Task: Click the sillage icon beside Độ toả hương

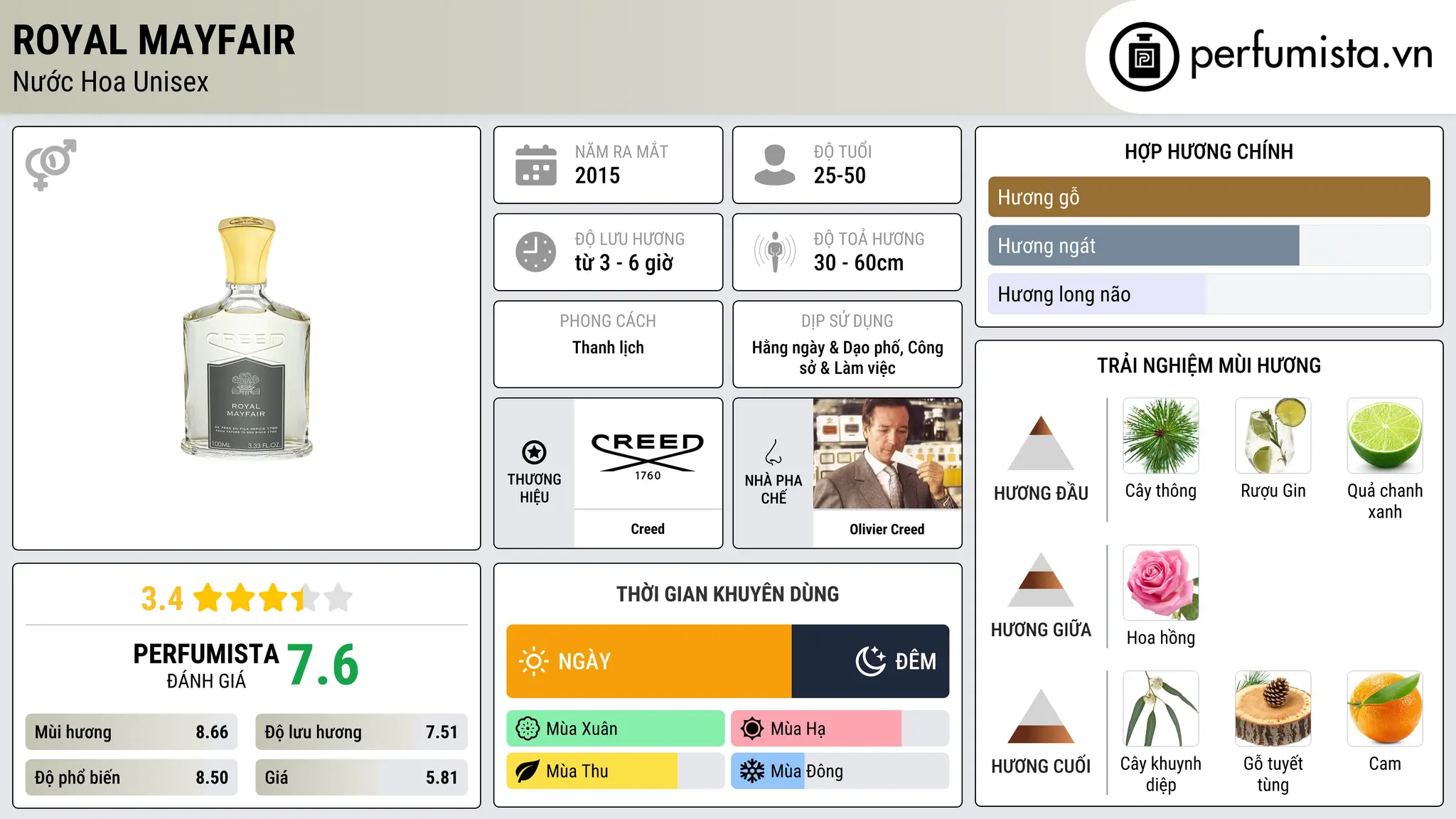Action: (x=774, y=252)
